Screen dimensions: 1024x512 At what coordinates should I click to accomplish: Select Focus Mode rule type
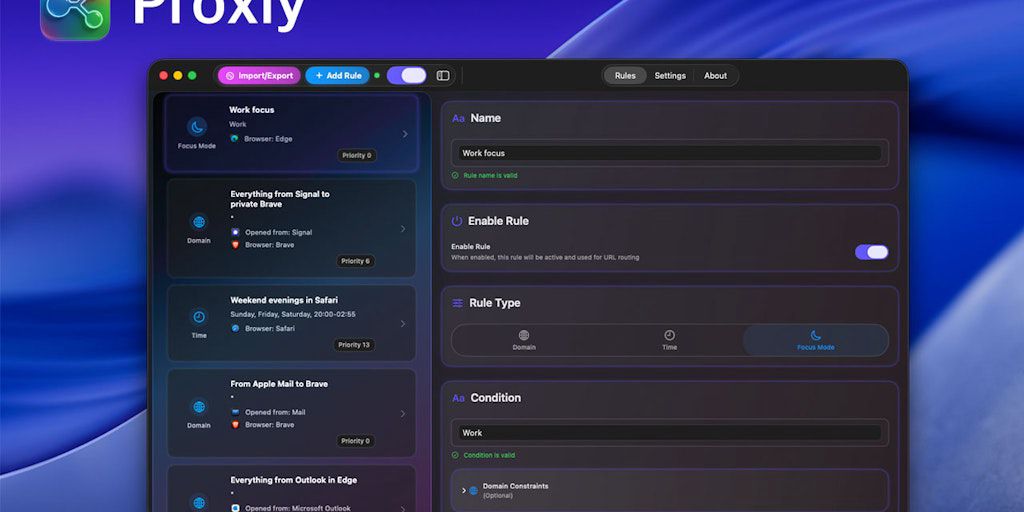click(x=816, y=340)
